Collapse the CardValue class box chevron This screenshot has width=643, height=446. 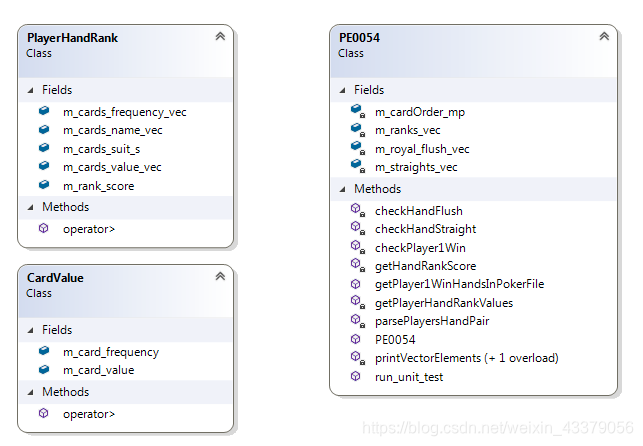(x=220, y=276)
